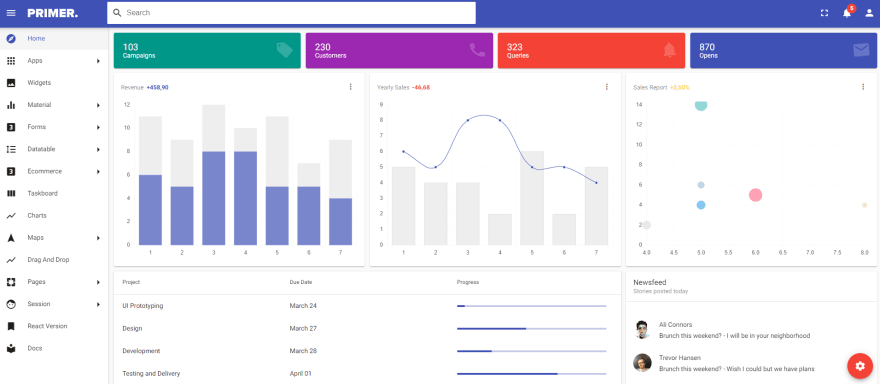880x384 pixels.
Task: Select Charts in the sidebar
Action: (54, 216)
